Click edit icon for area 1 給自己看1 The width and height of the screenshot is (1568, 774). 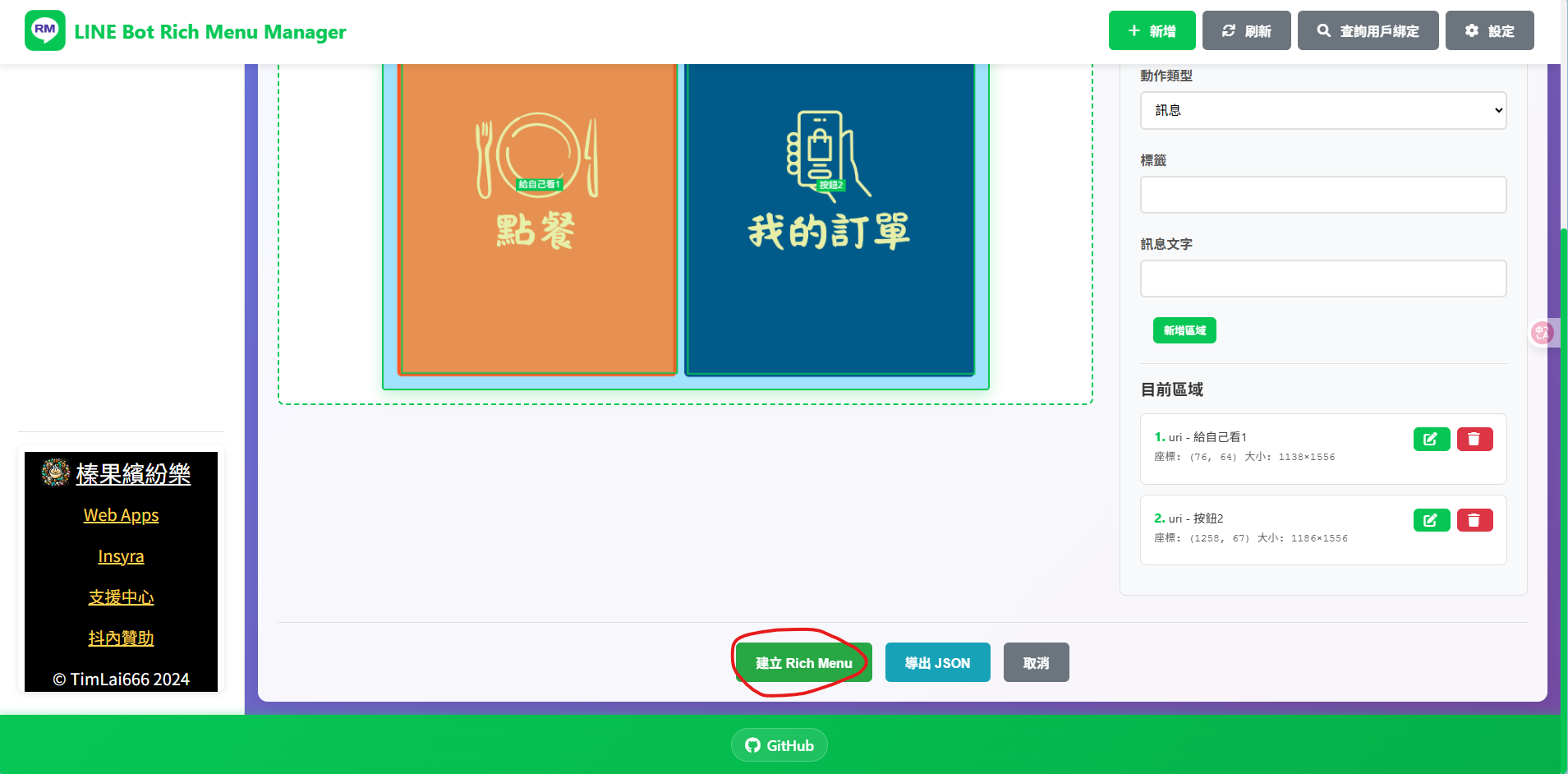pyautogui.click(x=1431, y=440)
